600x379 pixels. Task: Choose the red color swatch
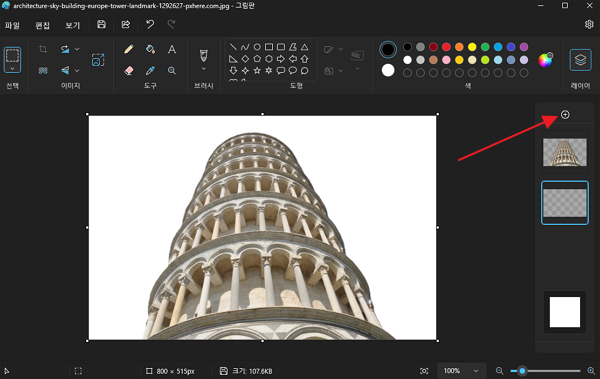point(446,47)
